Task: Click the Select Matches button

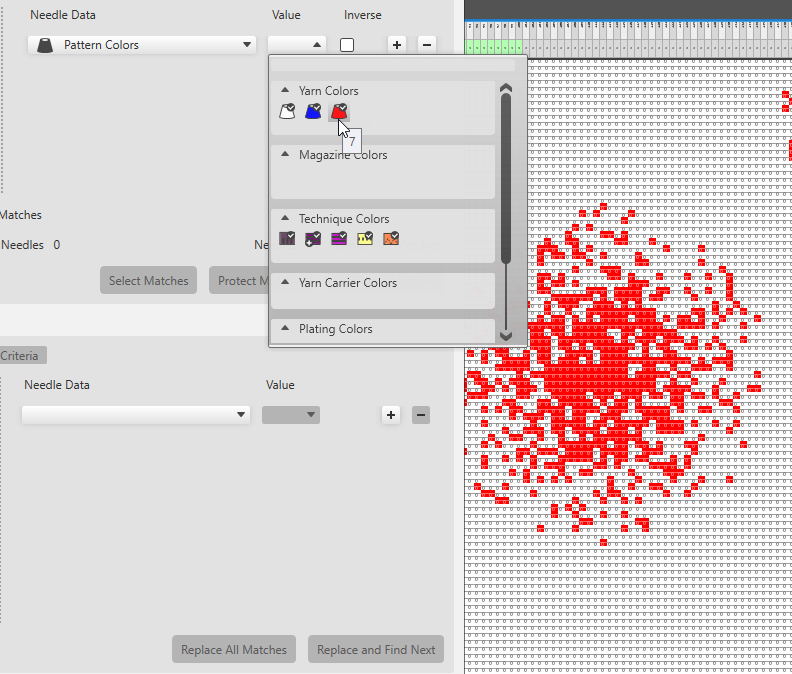Action: [148, 281]
